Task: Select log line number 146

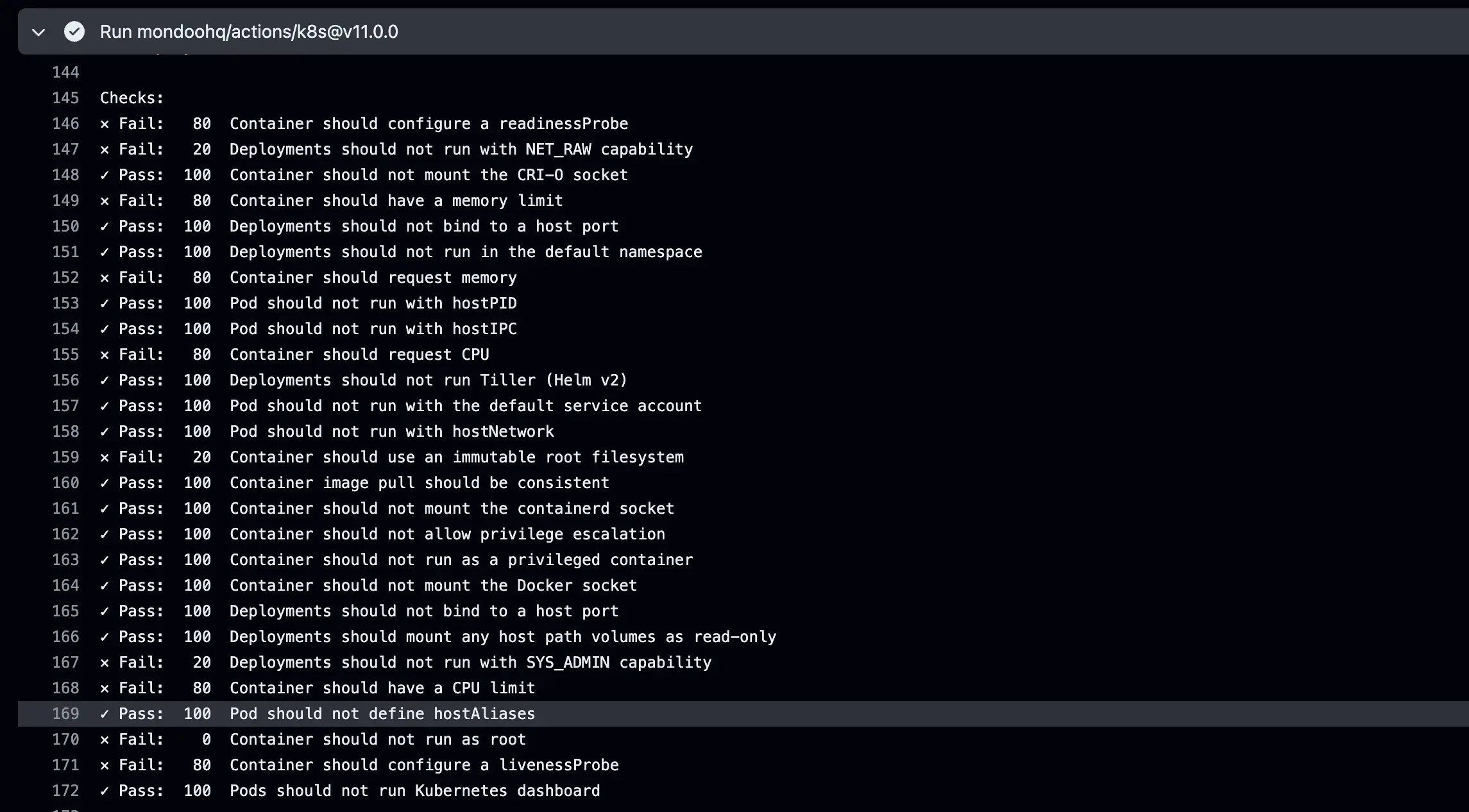Action: click(x=65, y=124)
